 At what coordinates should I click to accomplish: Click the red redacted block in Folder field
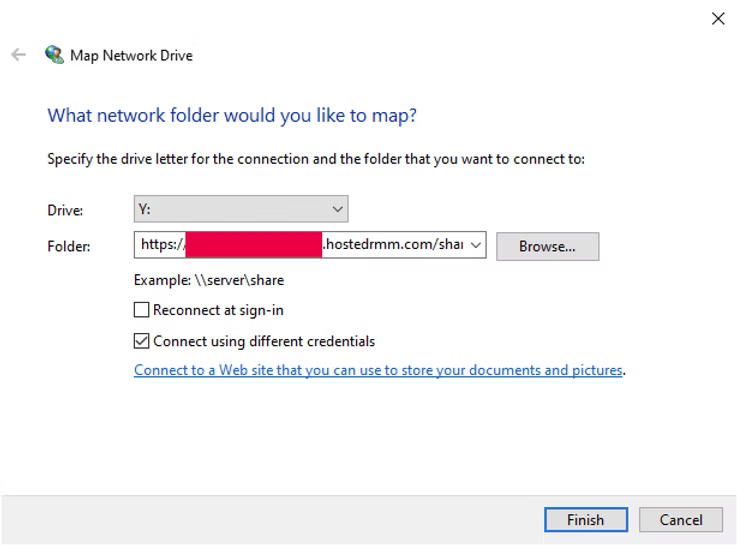point(254,245)
